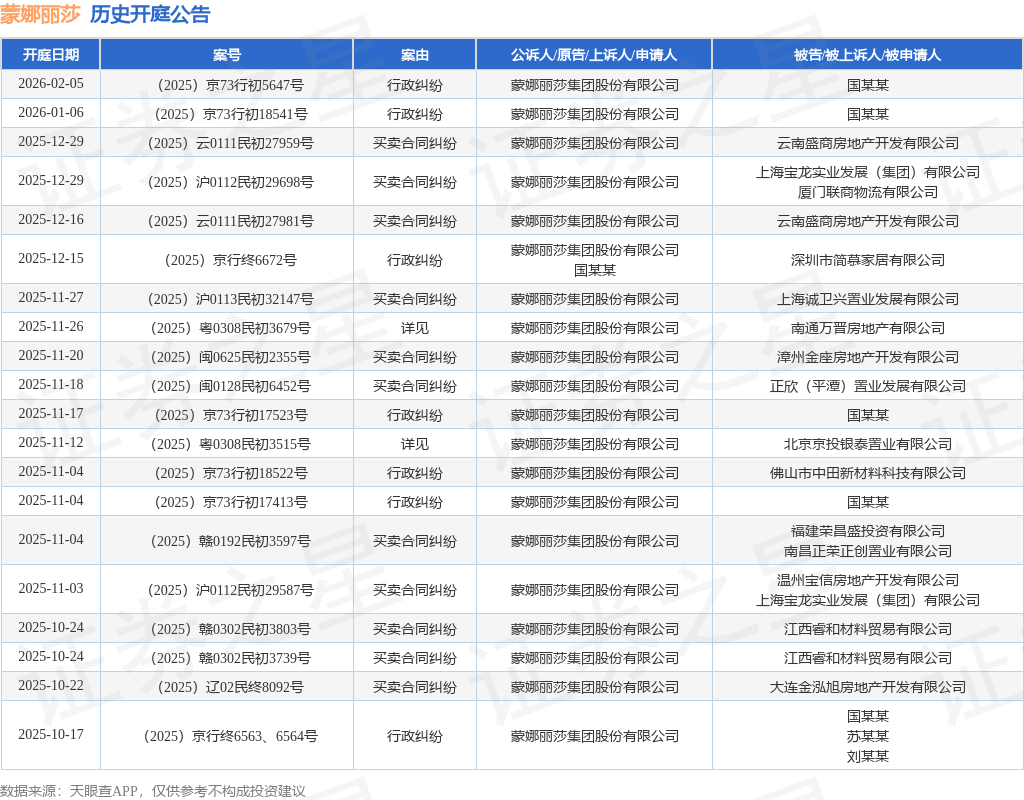Screen dimensions: 1024x800
Task: Click the 历史开庭公告 heading
Action: coord(150,14)
